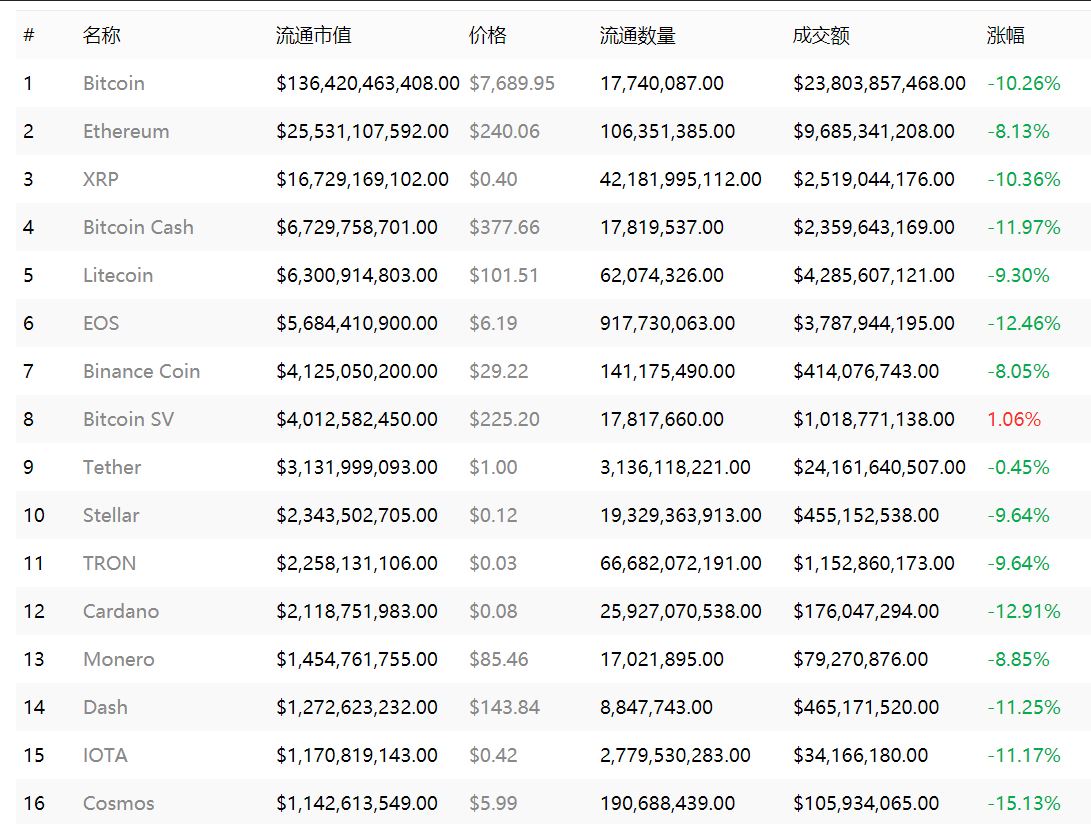The image size is (1091, 824).
Task: Sort by 流通市值 column header
Action: coord(313,35)
